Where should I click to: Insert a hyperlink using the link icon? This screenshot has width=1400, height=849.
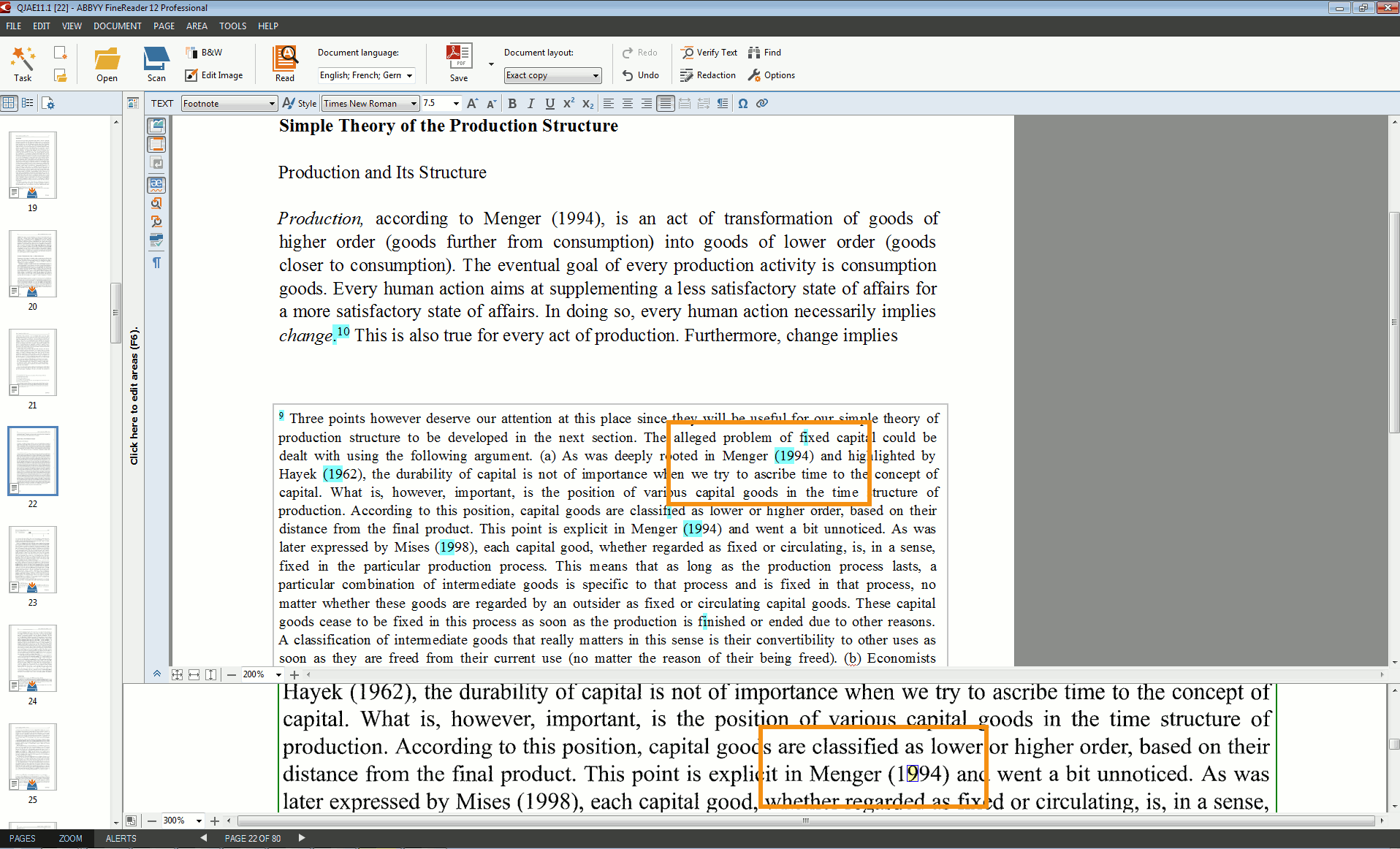[x=762, y=104]
